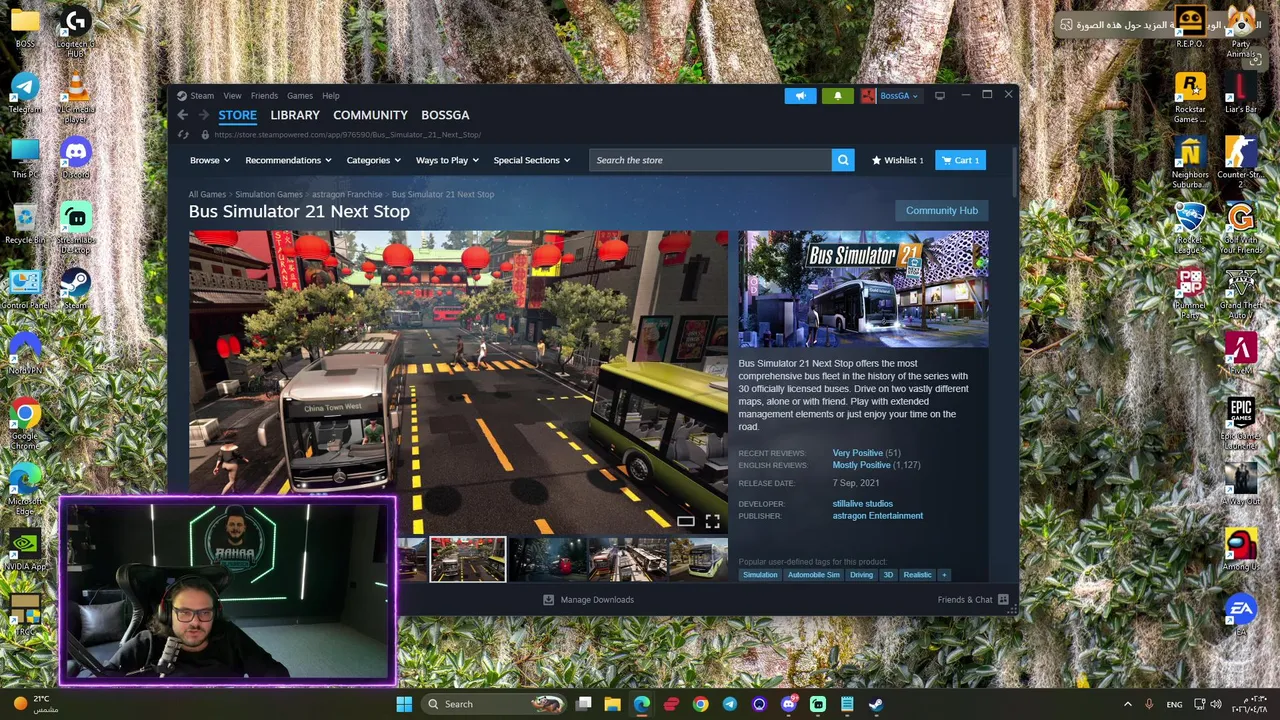Select the Automobile Sim tag
1280x720 pixels.
click(814, 575)
